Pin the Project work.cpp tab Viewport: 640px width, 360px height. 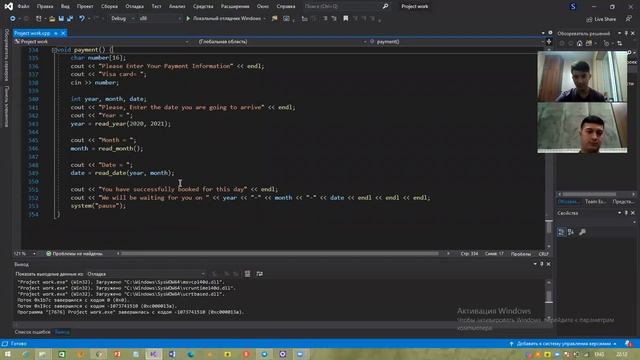[x=56, y=33]
